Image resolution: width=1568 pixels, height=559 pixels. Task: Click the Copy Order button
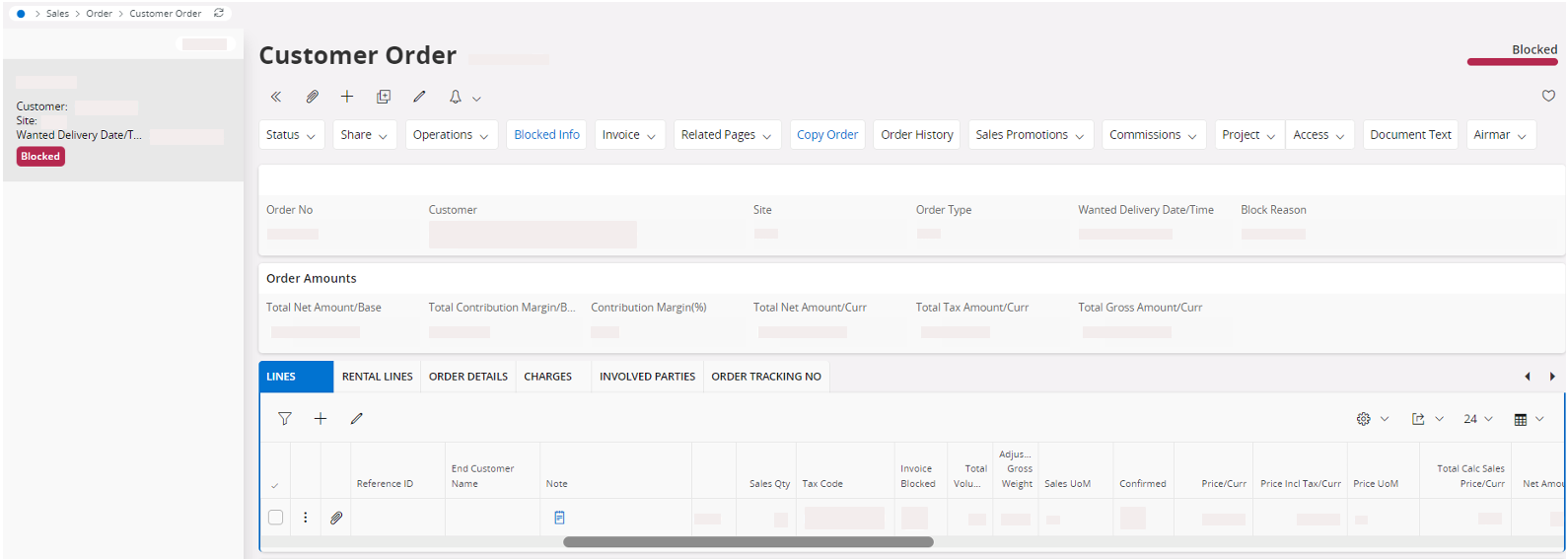pos(827,135)
